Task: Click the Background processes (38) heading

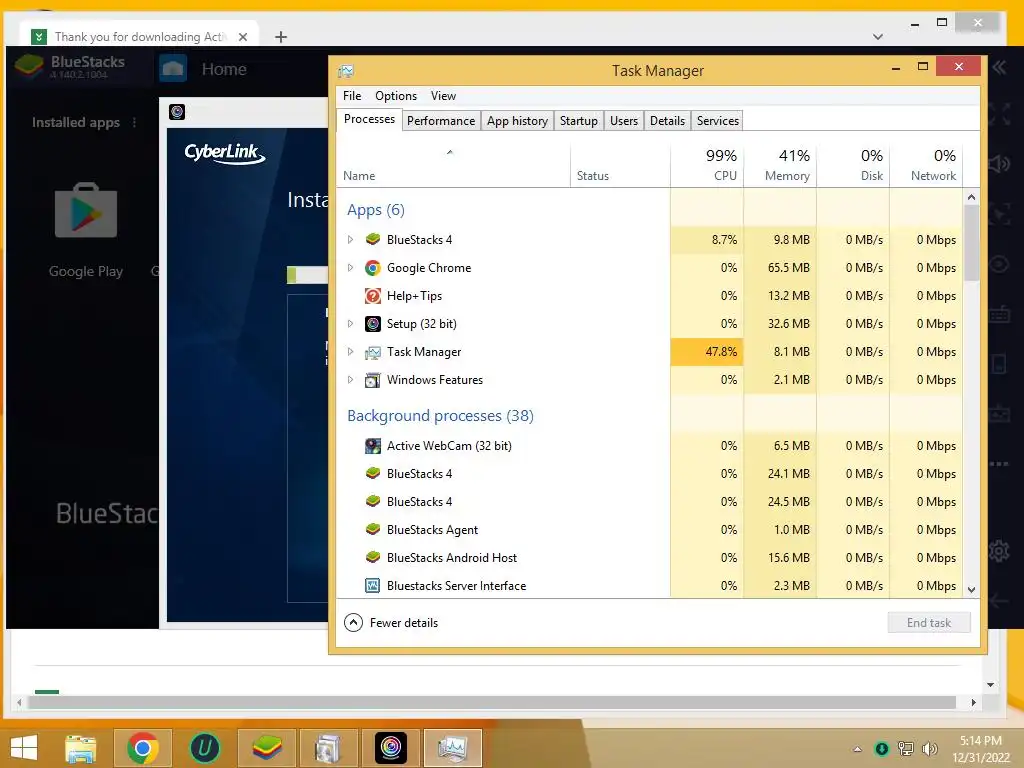Action: click(x=440, y=416)
